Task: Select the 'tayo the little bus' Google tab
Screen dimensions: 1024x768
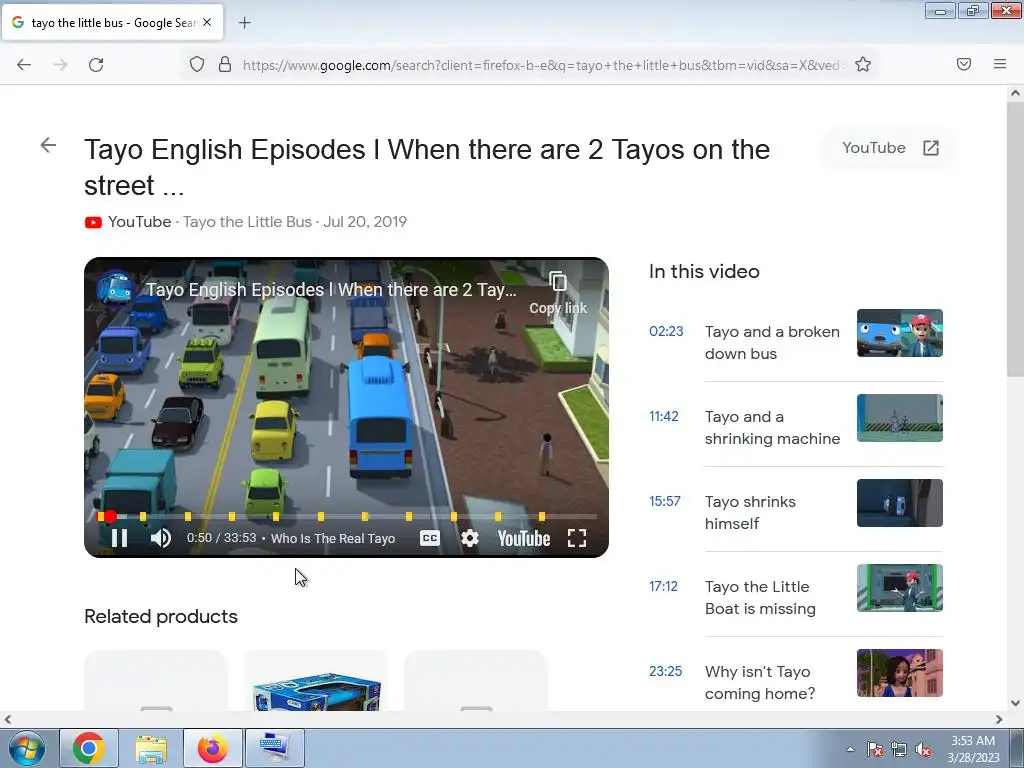Action: pos(112,23)
